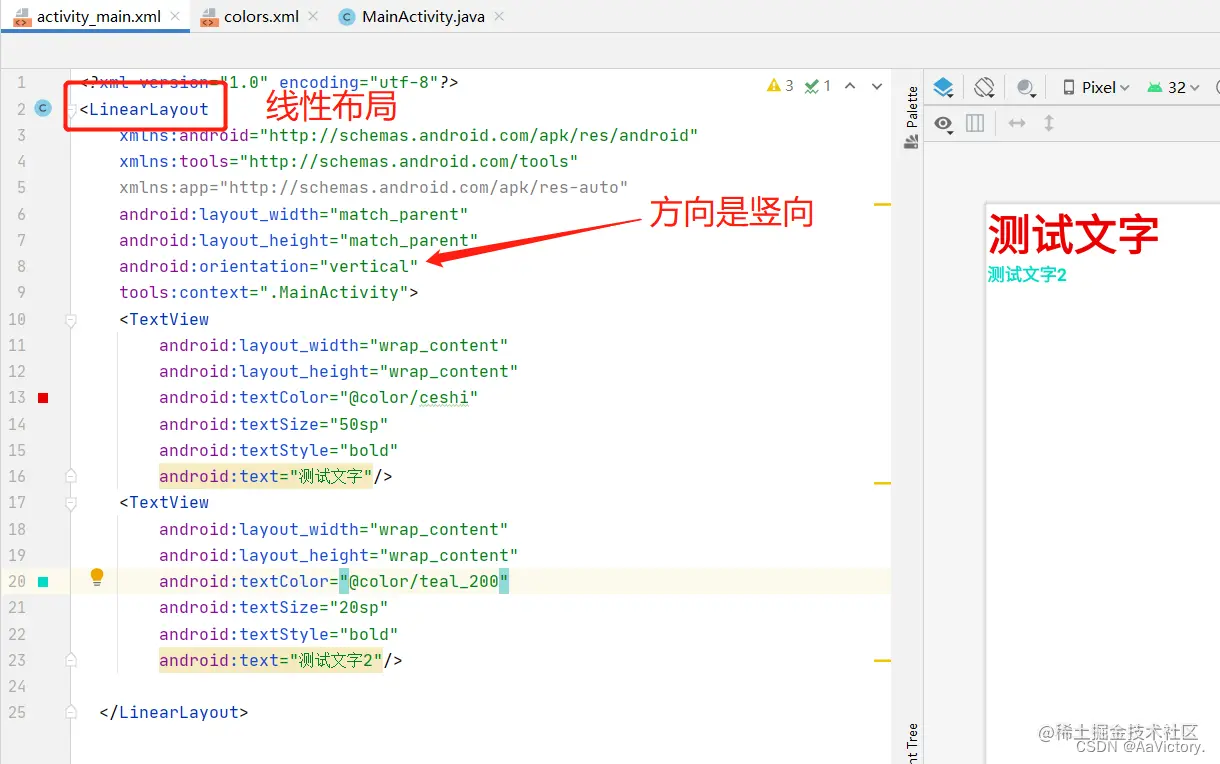
Task: Click the related class gutter icon on line 2
Action: pyautogui.click(x=42, y=108)
